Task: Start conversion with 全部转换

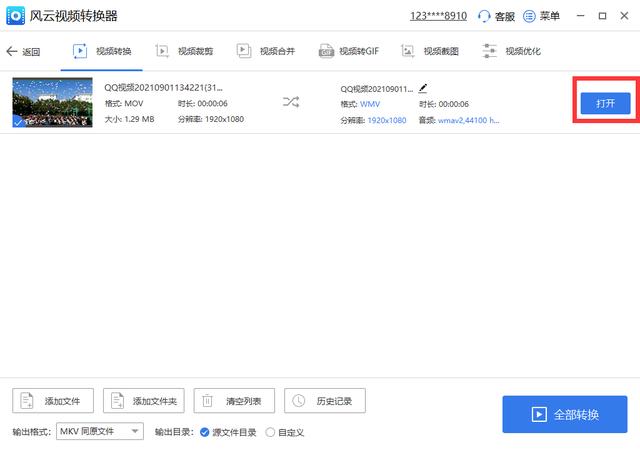Action: (564, 414)
